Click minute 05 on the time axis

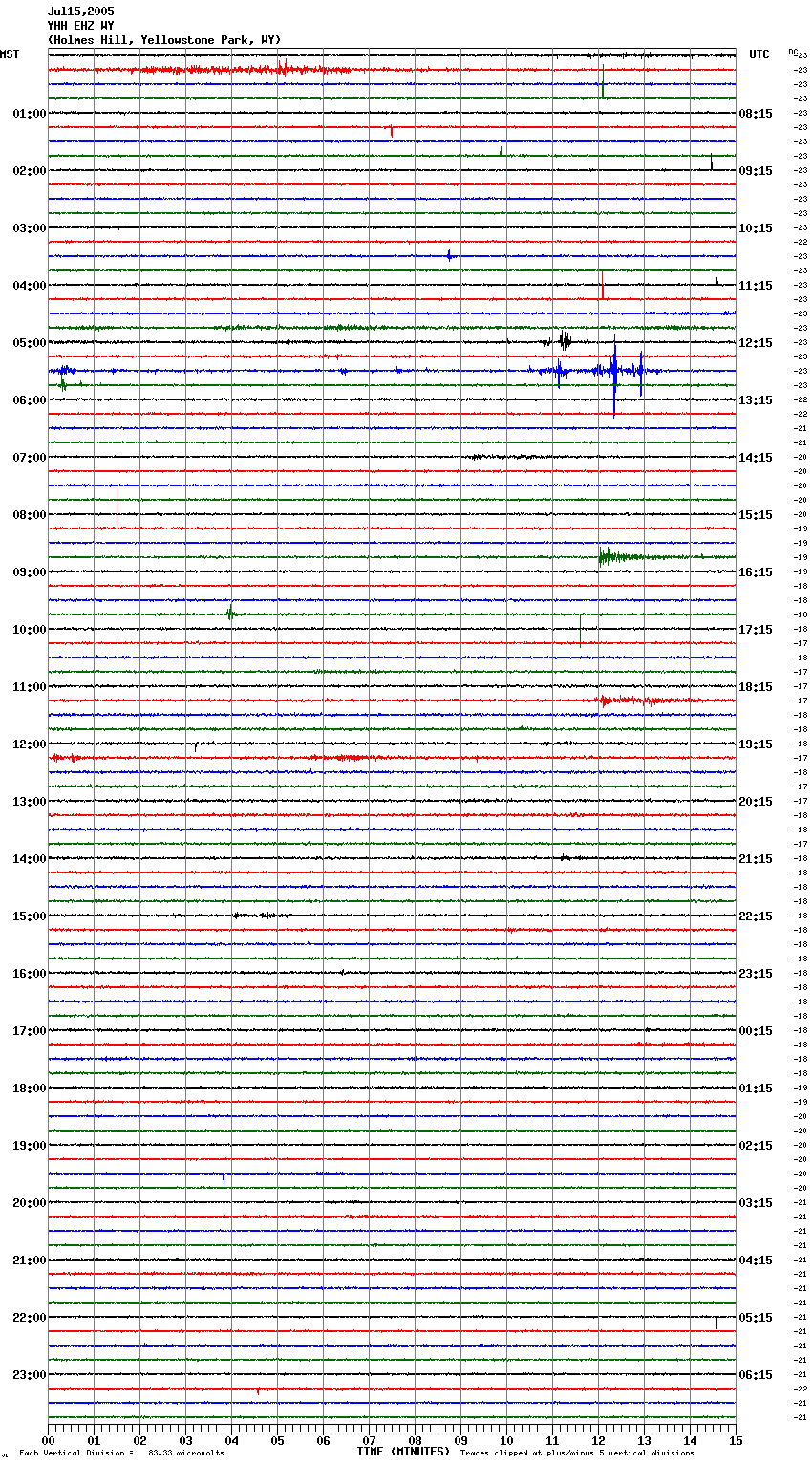click(277, 1441)
